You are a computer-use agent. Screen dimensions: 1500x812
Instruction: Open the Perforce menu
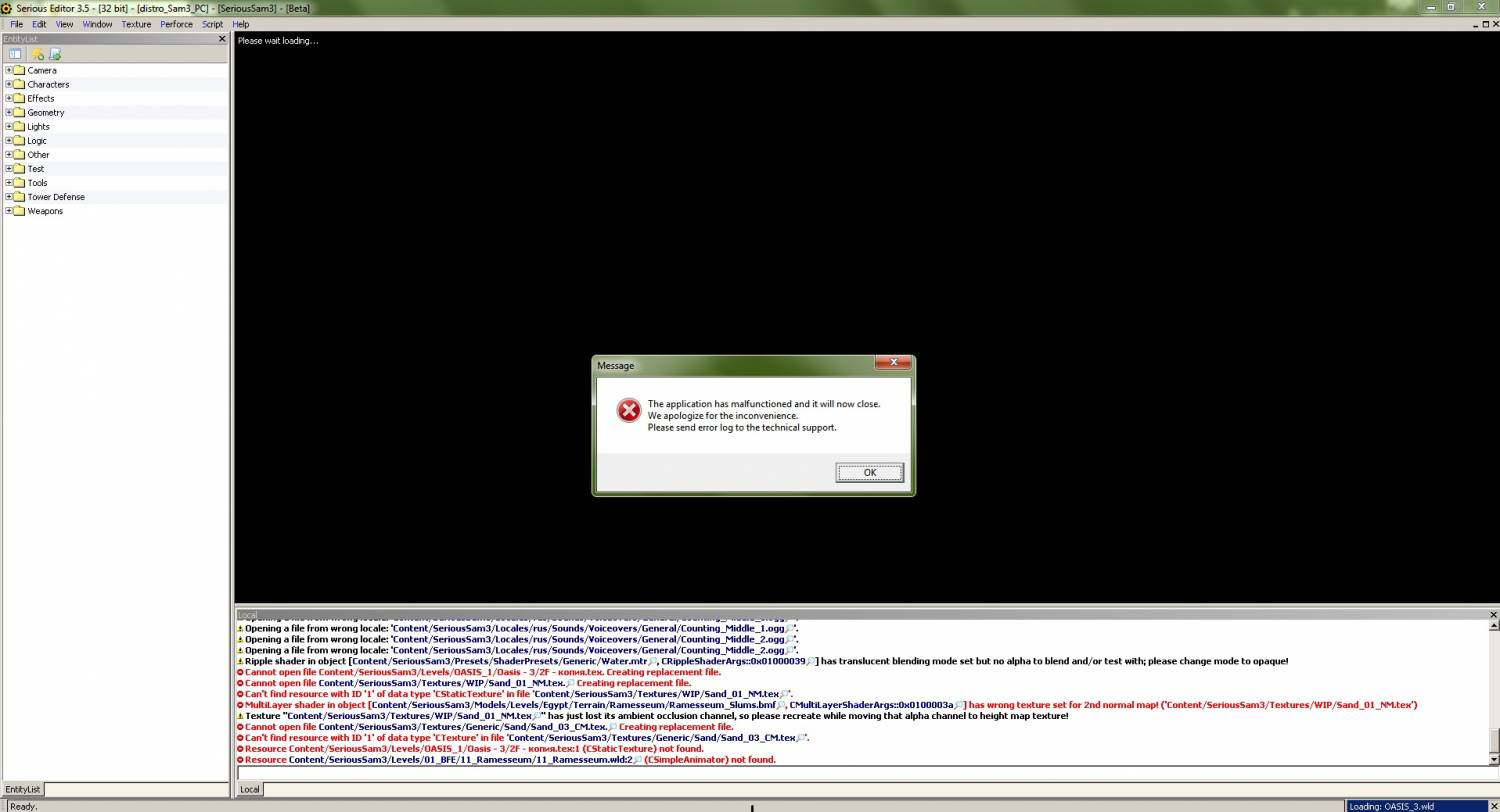pos(176,24)
